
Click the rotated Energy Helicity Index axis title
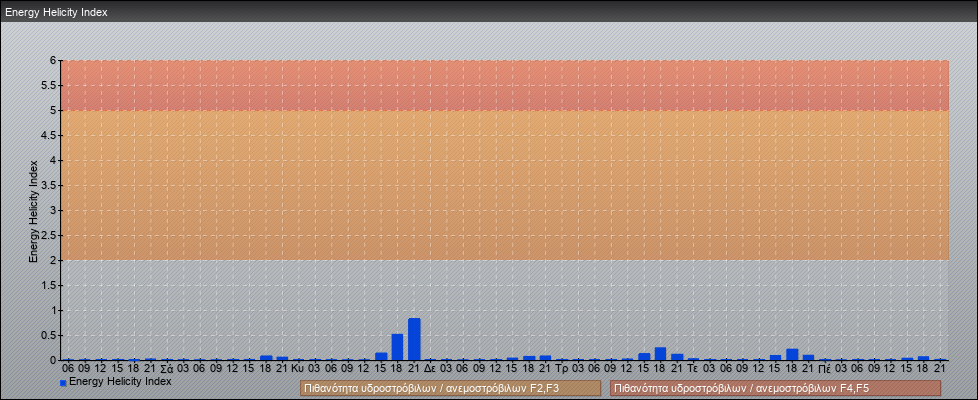33,211
